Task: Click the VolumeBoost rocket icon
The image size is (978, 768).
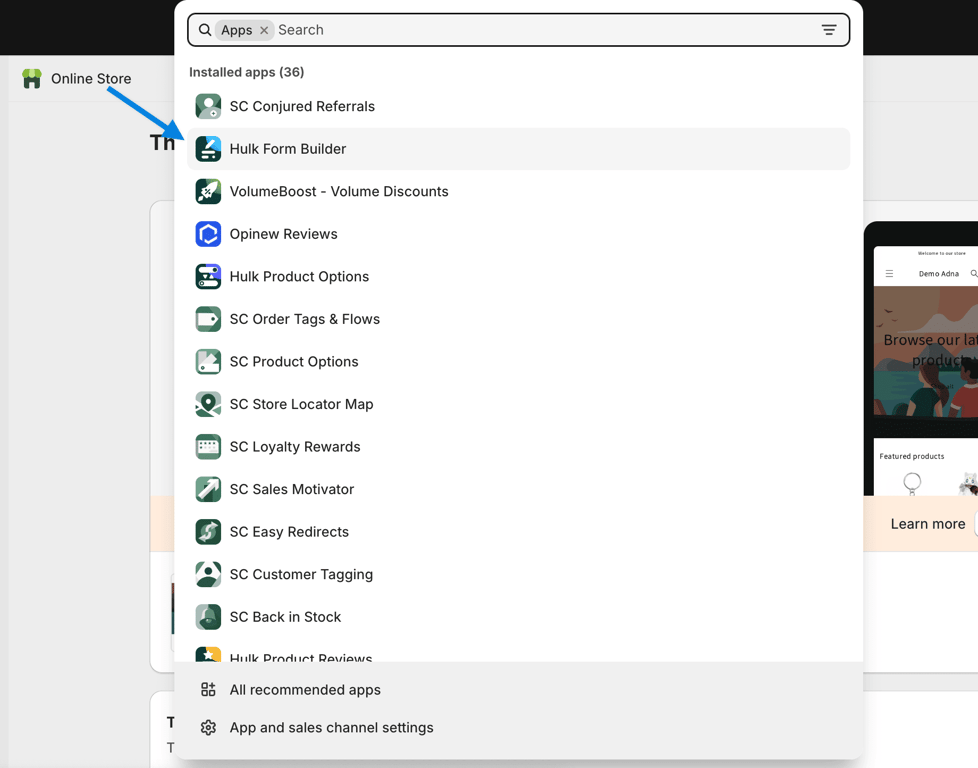Action: [x=208, y=191]
